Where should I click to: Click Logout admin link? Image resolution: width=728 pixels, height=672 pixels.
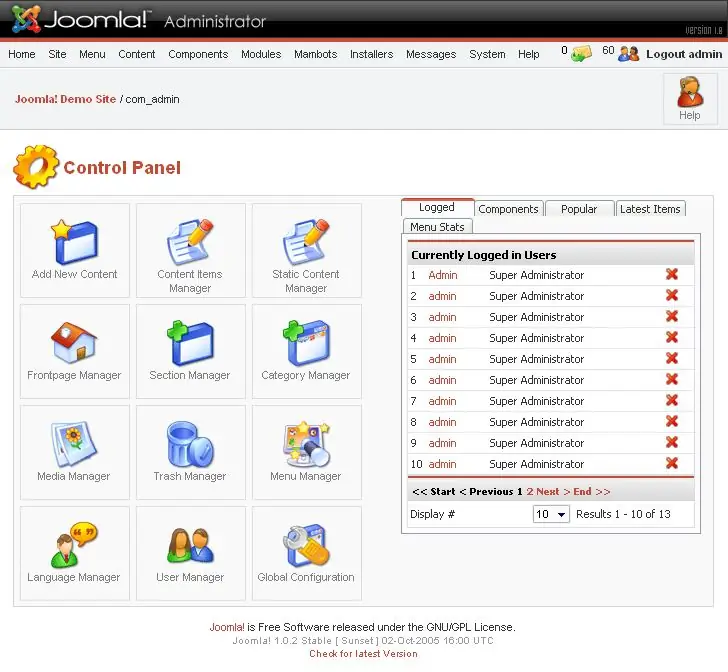tap(684, 54)
